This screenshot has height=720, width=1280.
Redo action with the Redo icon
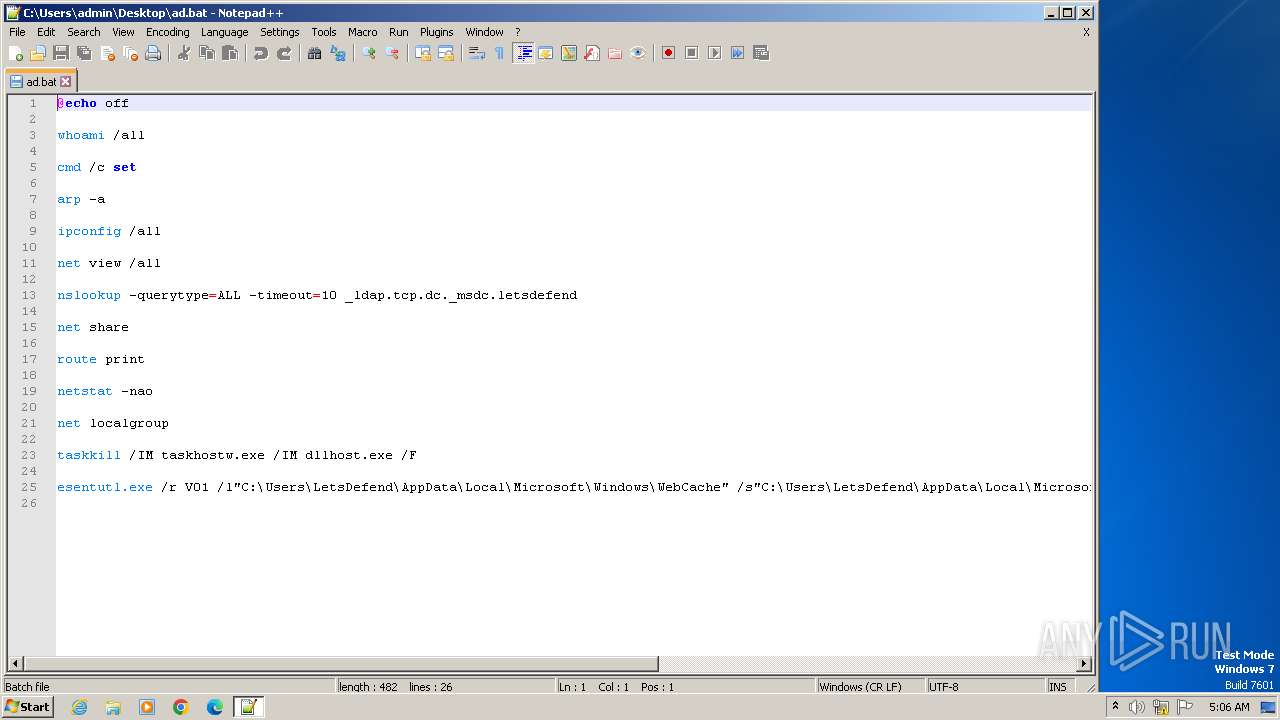[284, 53]
